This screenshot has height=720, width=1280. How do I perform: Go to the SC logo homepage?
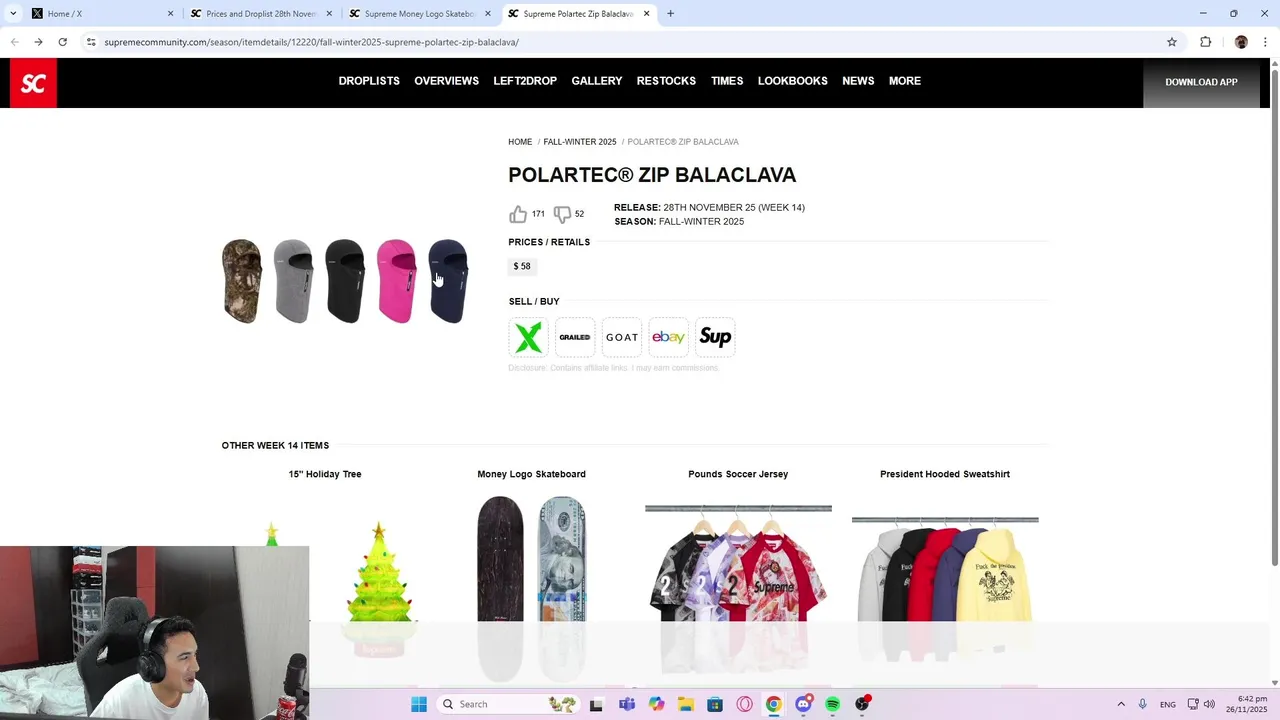tap(33, 83)
